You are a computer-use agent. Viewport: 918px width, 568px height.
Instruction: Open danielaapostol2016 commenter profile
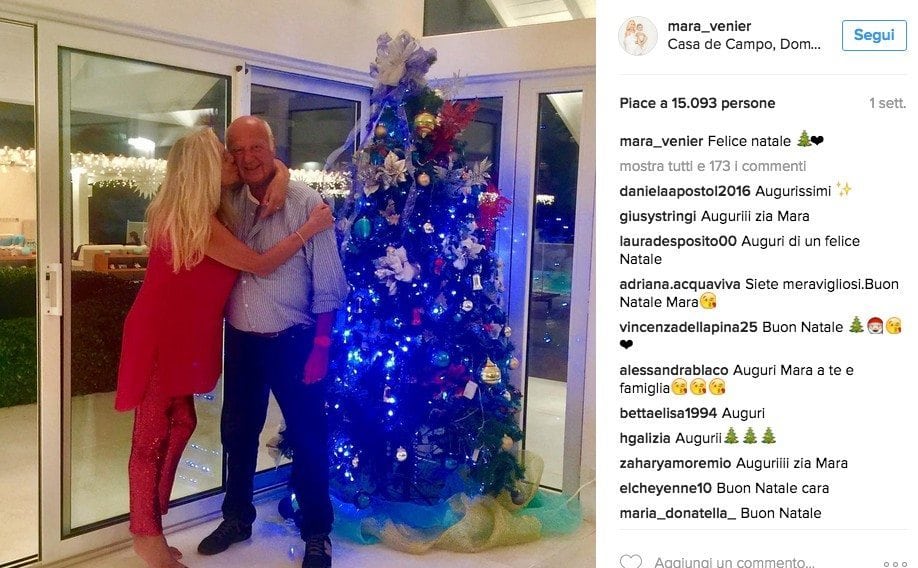[x=684, y=191]
